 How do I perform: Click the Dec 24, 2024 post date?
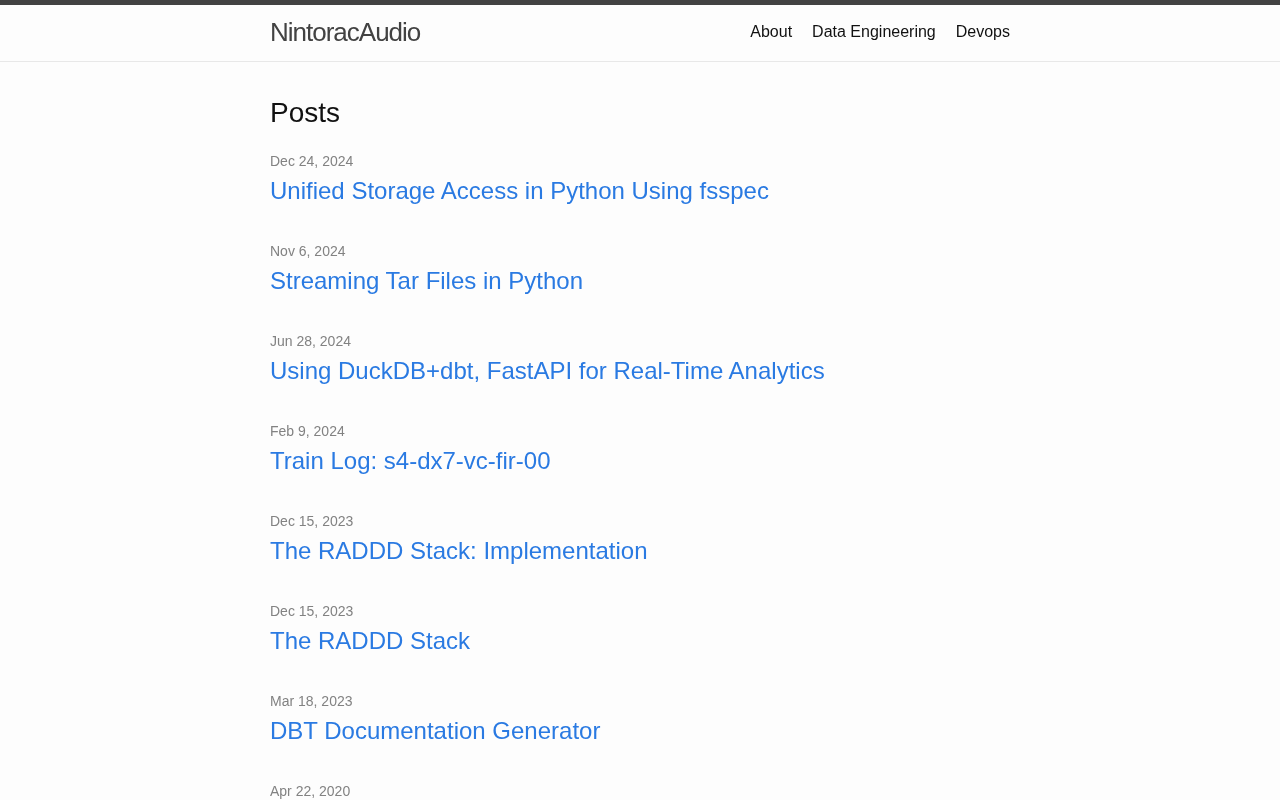point(311,161)
